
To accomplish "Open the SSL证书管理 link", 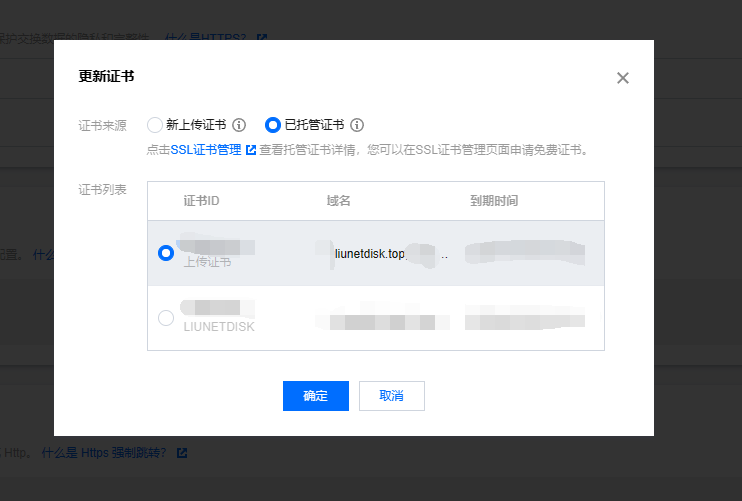I will point(206,150).
